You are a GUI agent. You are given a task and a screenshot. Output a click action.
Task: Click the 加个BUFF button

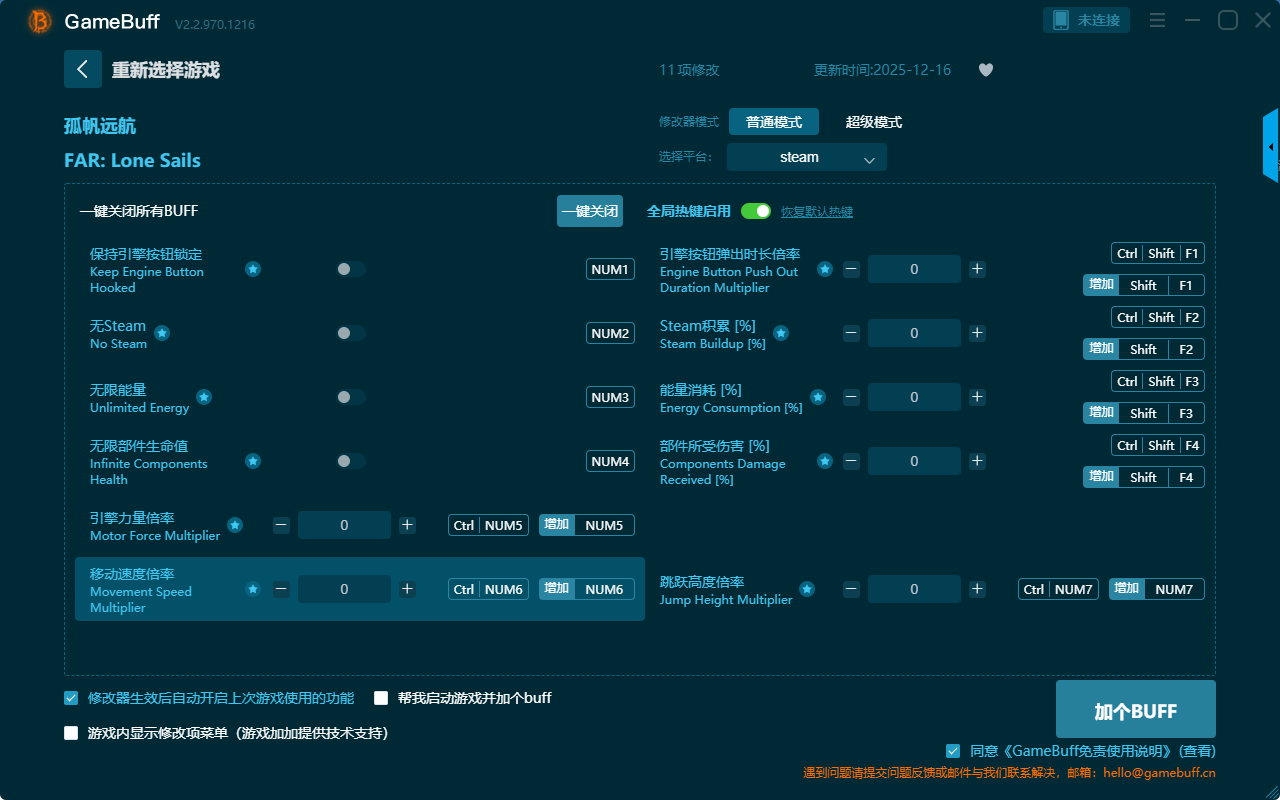(x=1135, y=710)
